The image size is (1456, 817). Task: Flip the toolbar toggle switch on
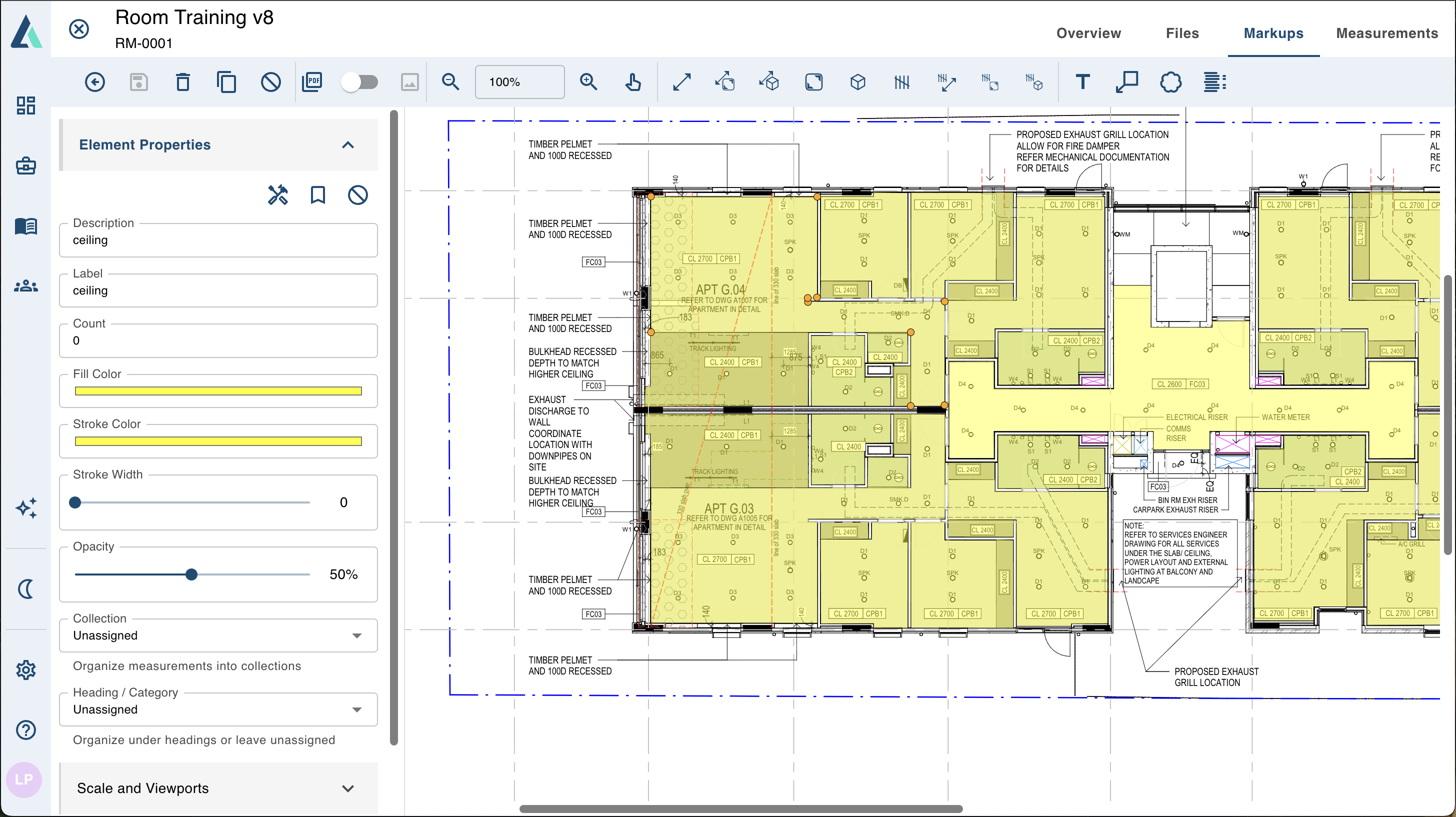click(x=360, y=82)
